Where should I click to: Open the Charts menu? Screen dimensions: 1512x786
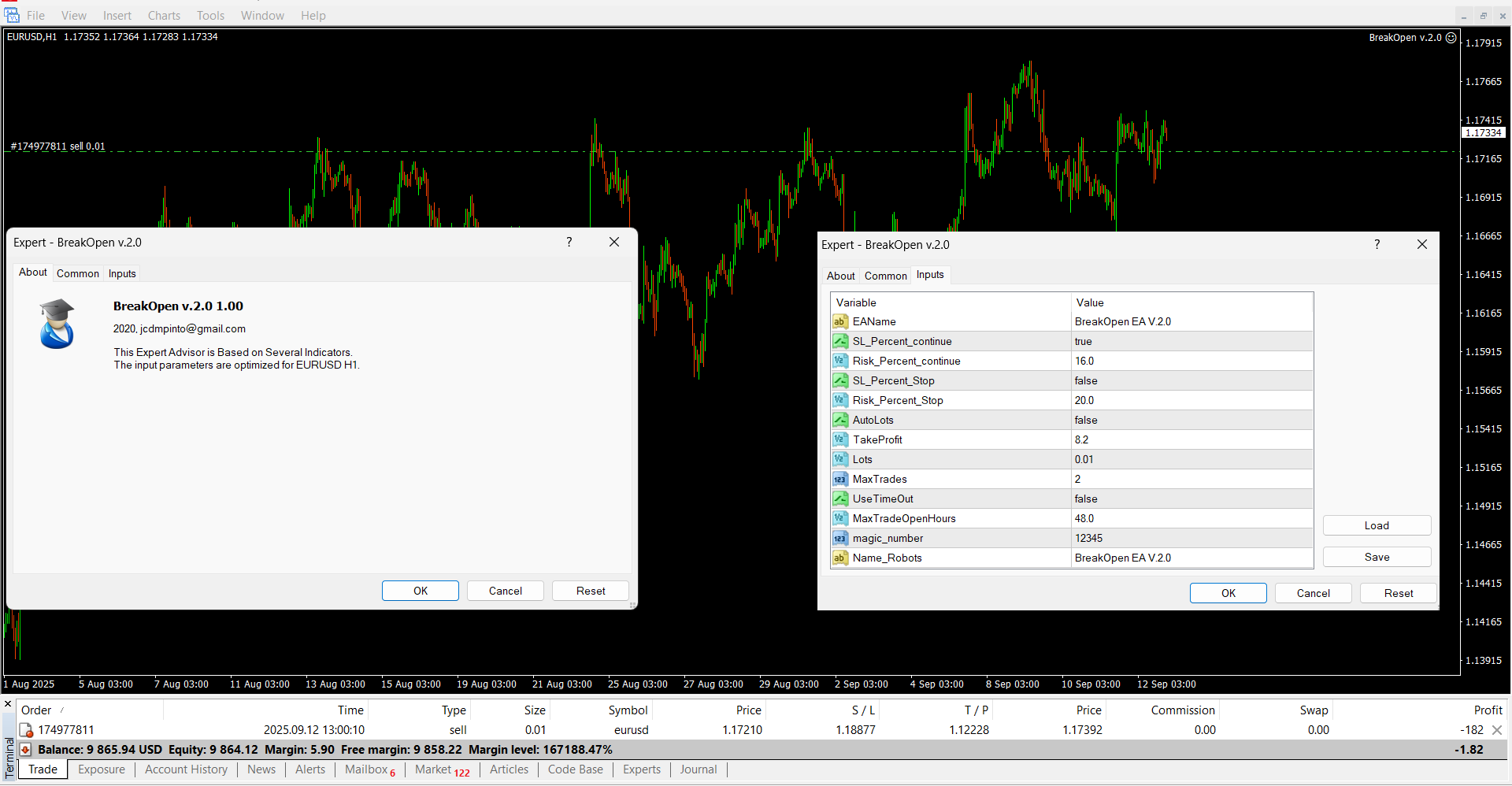click(x=164, y=16)
